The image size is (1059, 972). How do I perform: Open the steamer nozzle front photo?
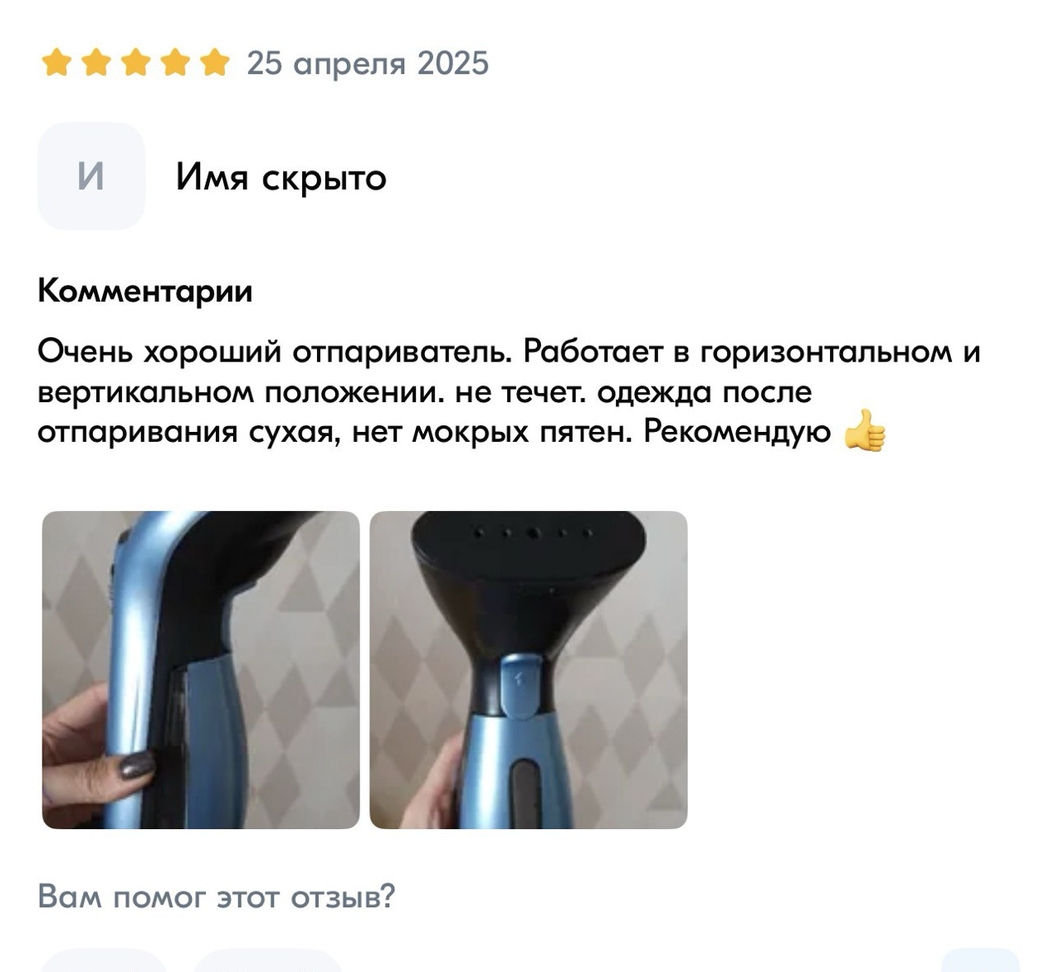[529, 669]
